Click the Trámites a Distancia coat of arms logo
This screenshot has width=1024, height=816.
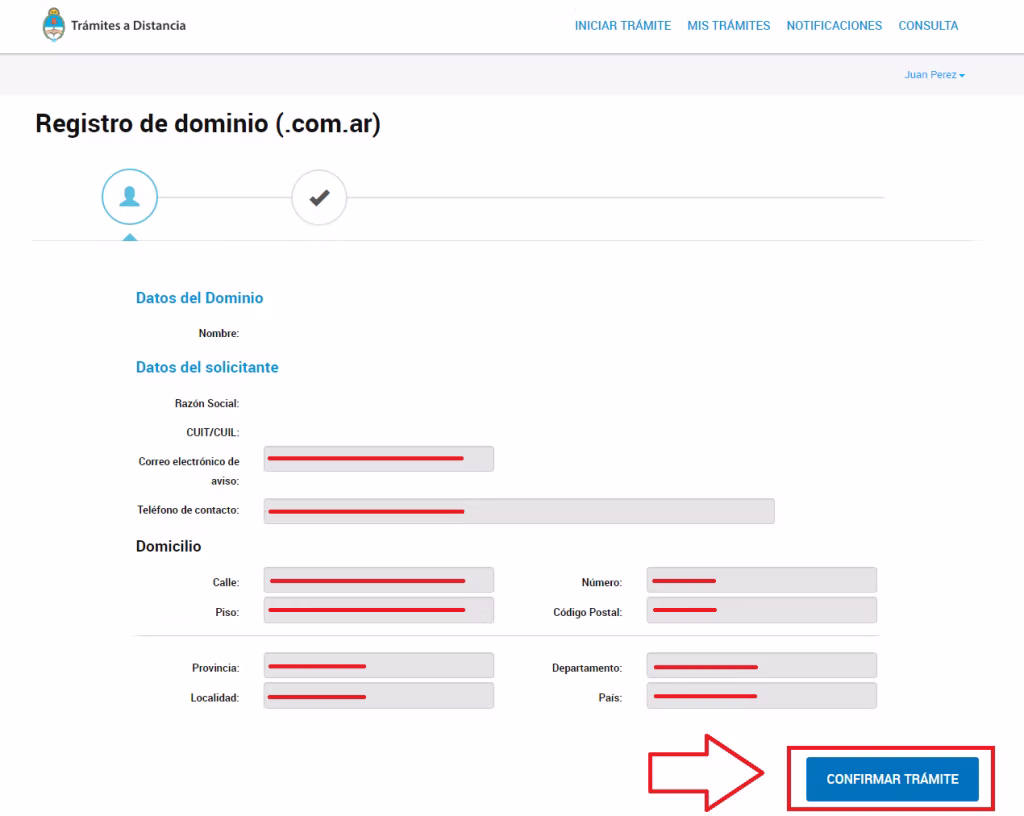pyautogui.click(x=52, y=26)
